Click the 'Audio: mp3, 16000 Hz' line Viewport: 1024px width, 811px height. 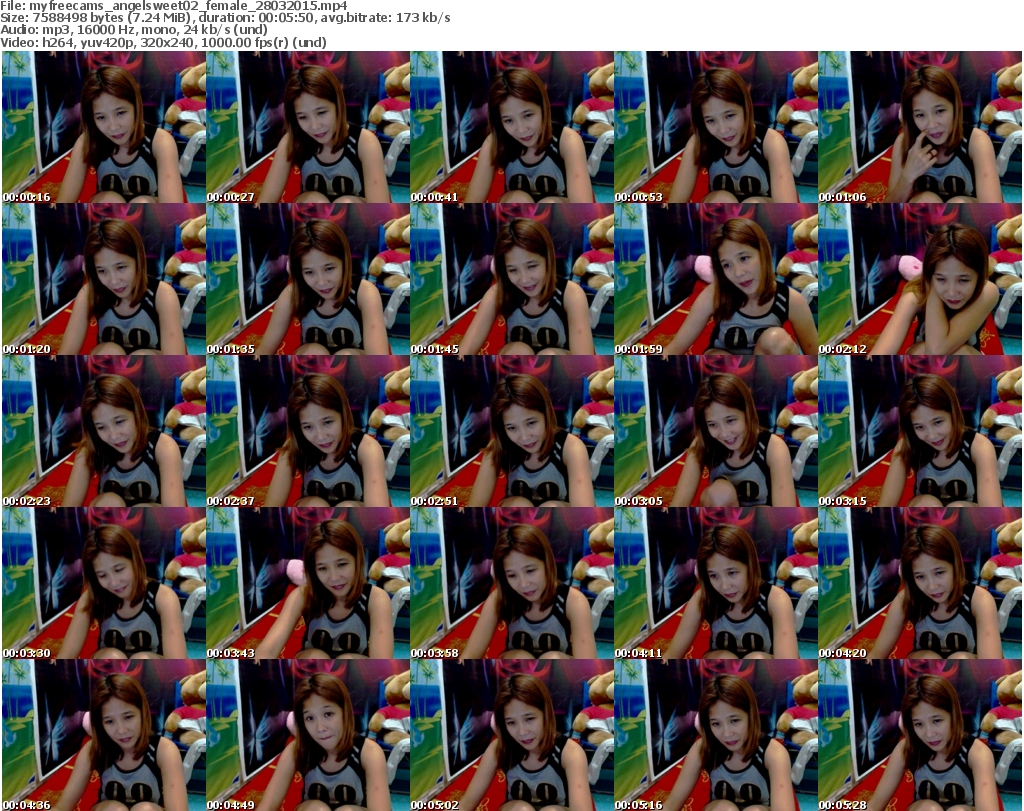point(134,30)
